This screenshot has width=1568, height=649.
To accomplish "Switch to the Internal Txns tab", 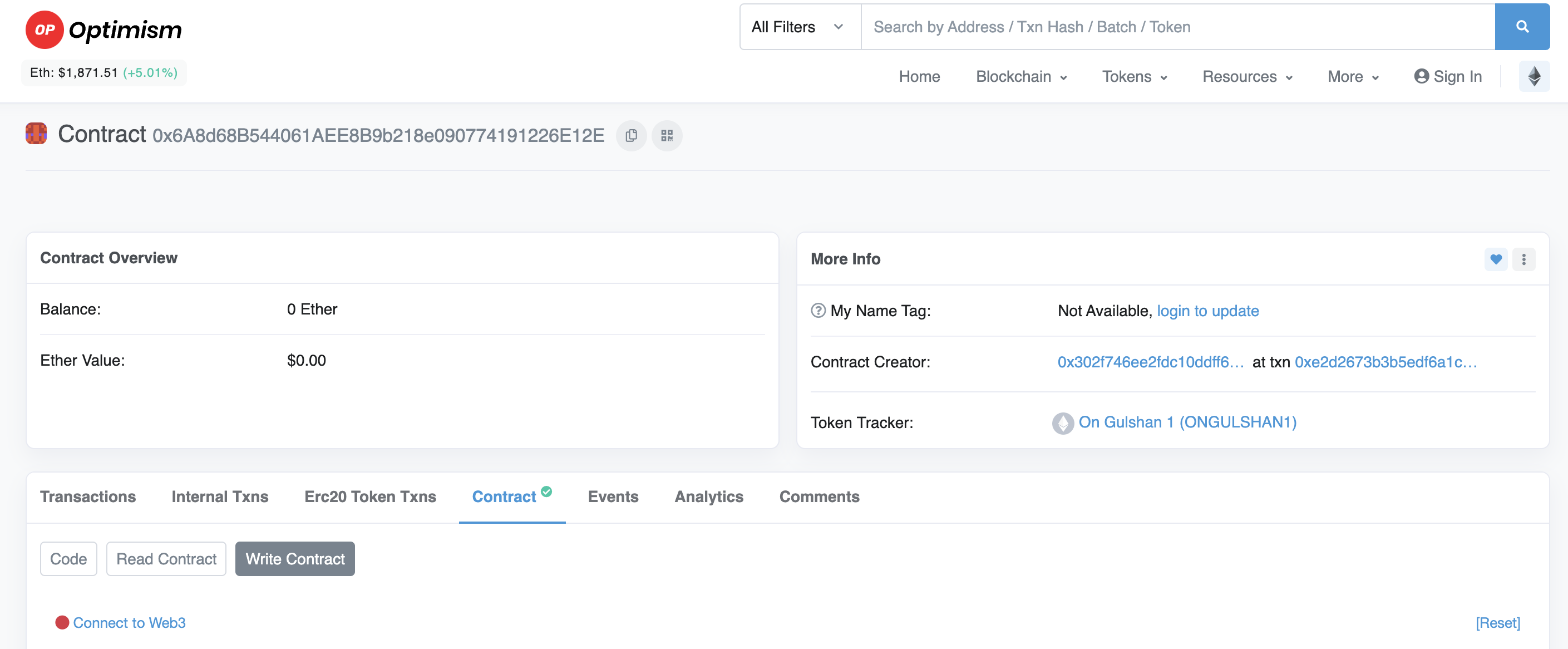I will (x=220, y=497).
